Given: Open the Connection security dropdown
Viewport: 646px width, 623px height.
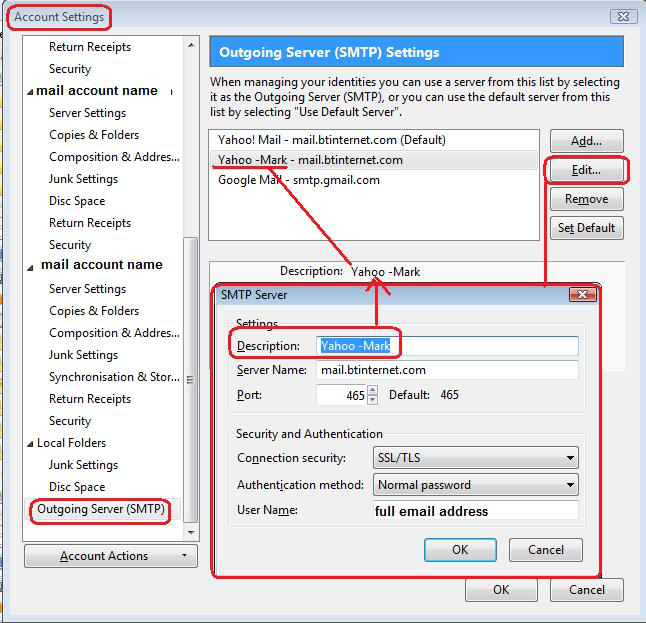Looking at the screenshot, I should 476,458.
